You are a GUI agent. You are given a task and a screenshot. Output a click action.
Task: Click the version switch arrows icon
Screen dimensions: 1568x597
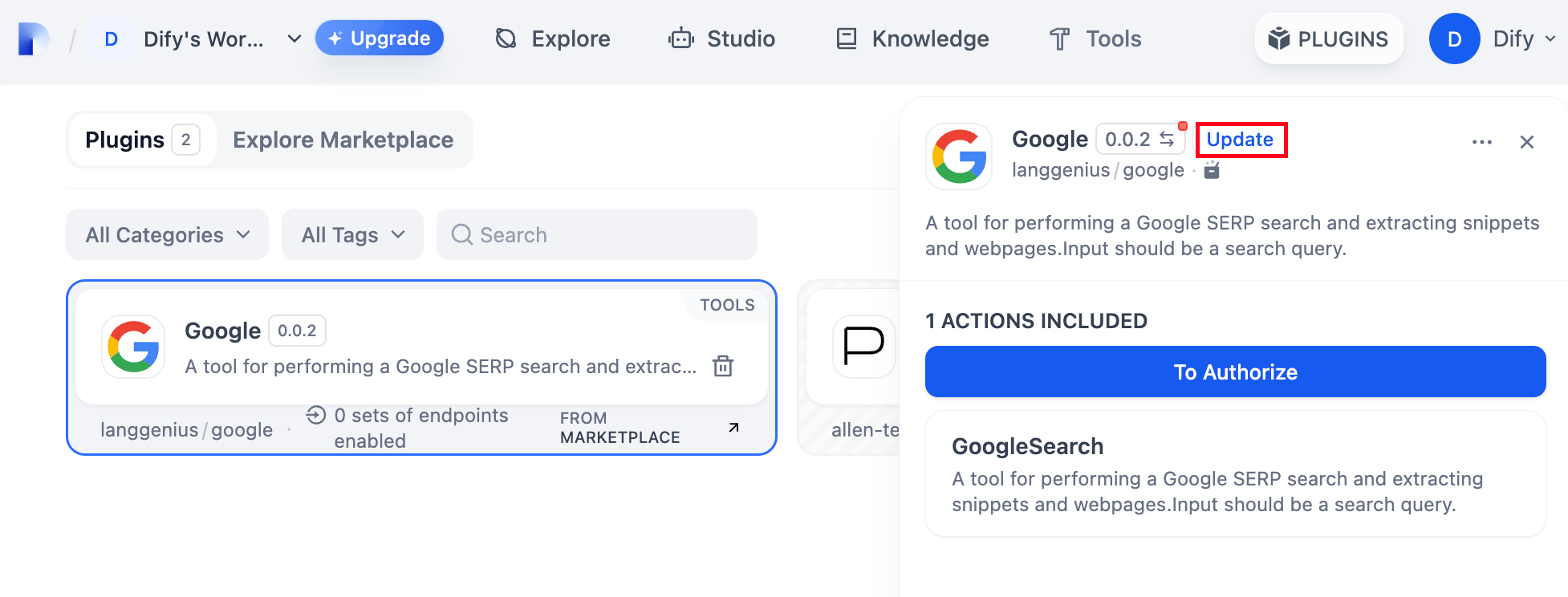tap(1167, 140)
